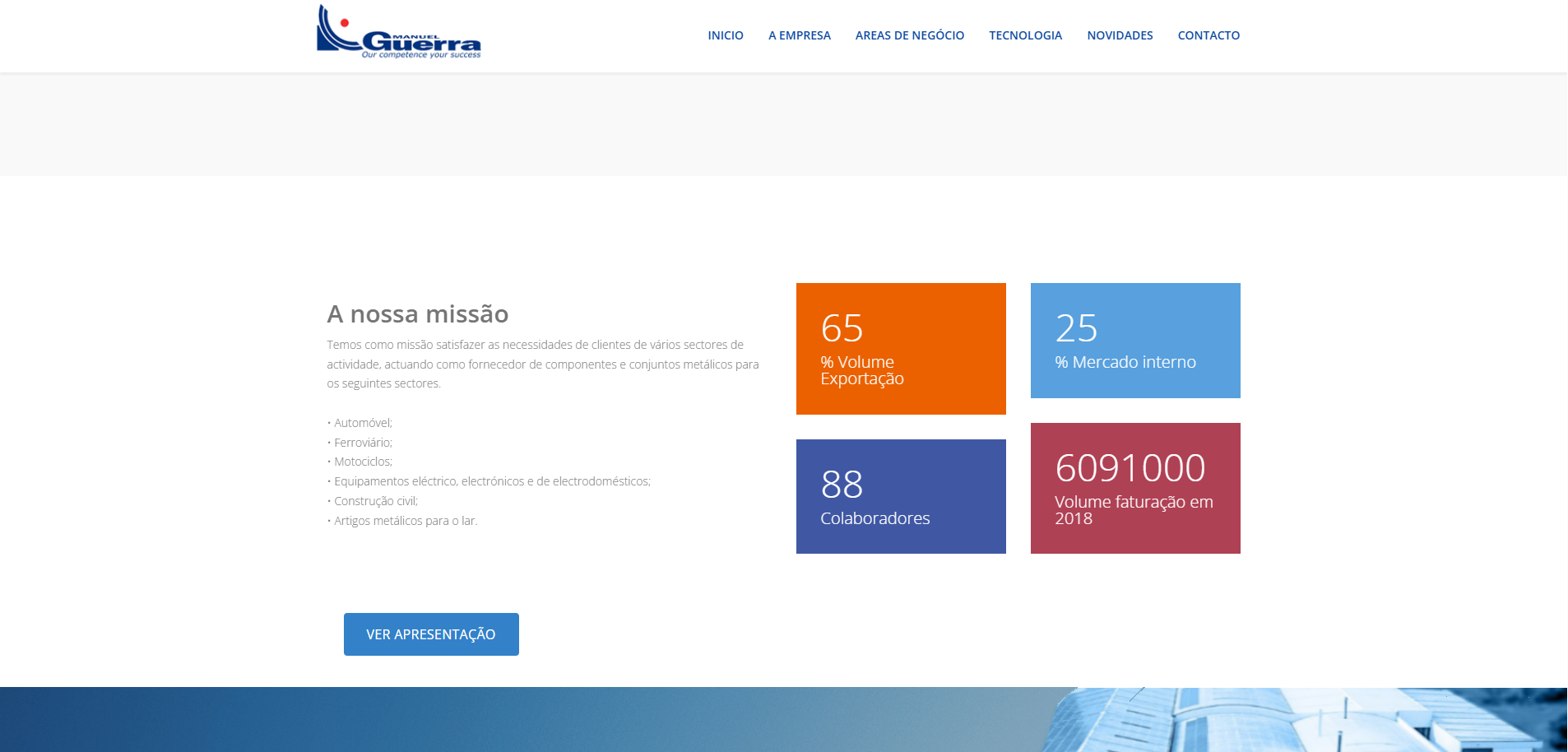Screen dimensions: 1568x752
Task: Select the Ferroviário list entry
Action: point(363,443)
